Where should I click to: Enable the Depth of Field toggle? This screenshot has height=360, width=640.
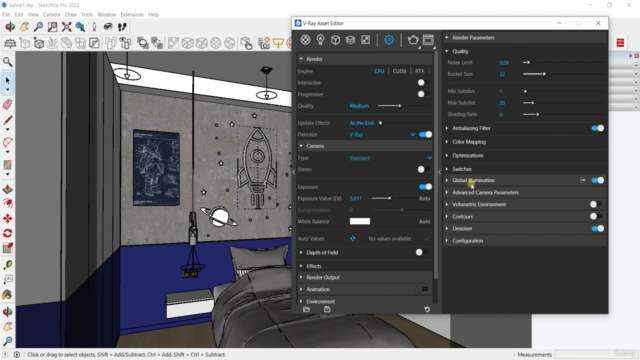point(421,252)
